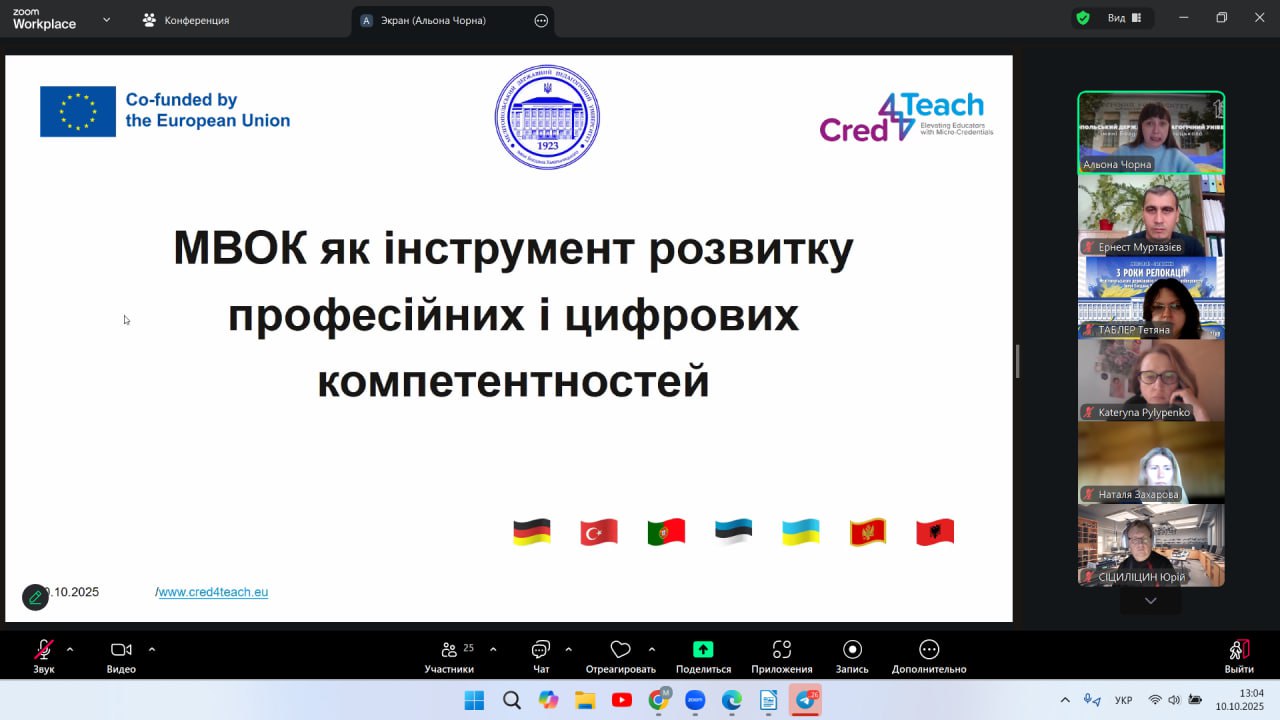This screenshot has height=720, width=1280.
Task: Select Ернест Муртазієв video thumbnail
Action: click(1151, 215)
